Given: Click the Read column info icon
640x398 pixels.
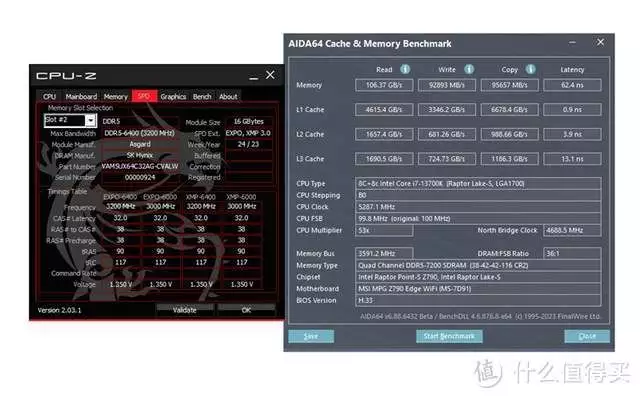Looking at the screenshot, I should tap(405, 69).
